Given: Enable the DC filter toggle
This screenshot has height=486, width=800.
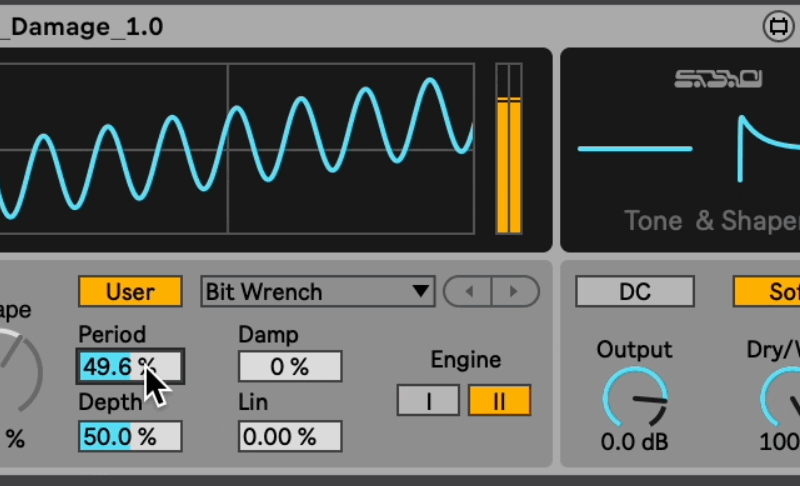Looking at the screenshot, I should [635, 292].
